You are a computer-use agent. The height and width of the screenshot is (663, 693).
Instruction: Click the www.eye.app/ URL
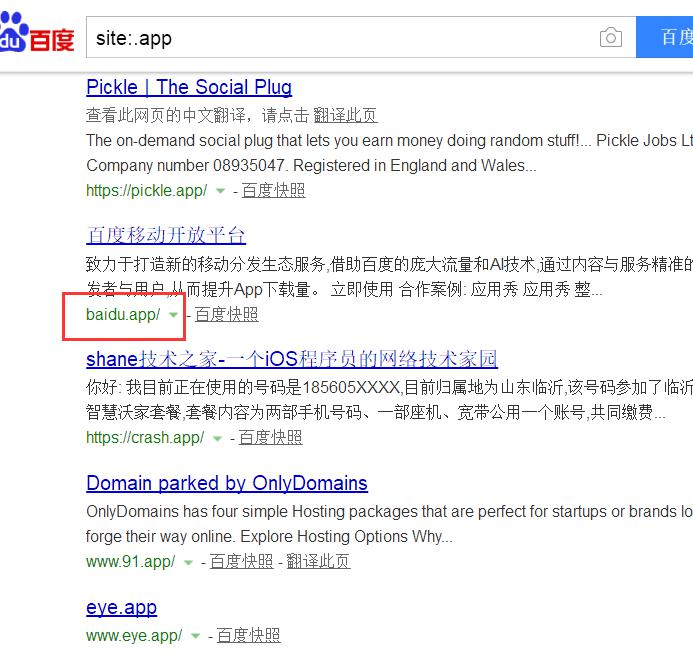point(134,636)
